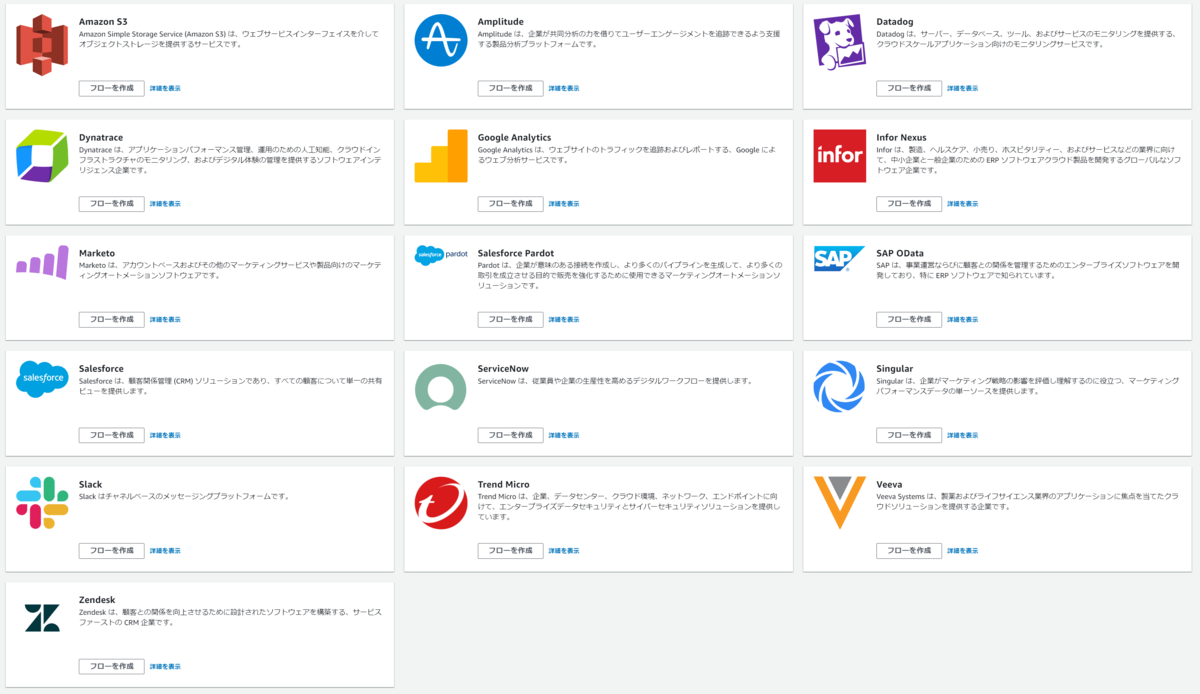The width and height of the screenshot is (1200, 694).
Task: Click the Dynatrace logo icon
Action: point(42,156)
